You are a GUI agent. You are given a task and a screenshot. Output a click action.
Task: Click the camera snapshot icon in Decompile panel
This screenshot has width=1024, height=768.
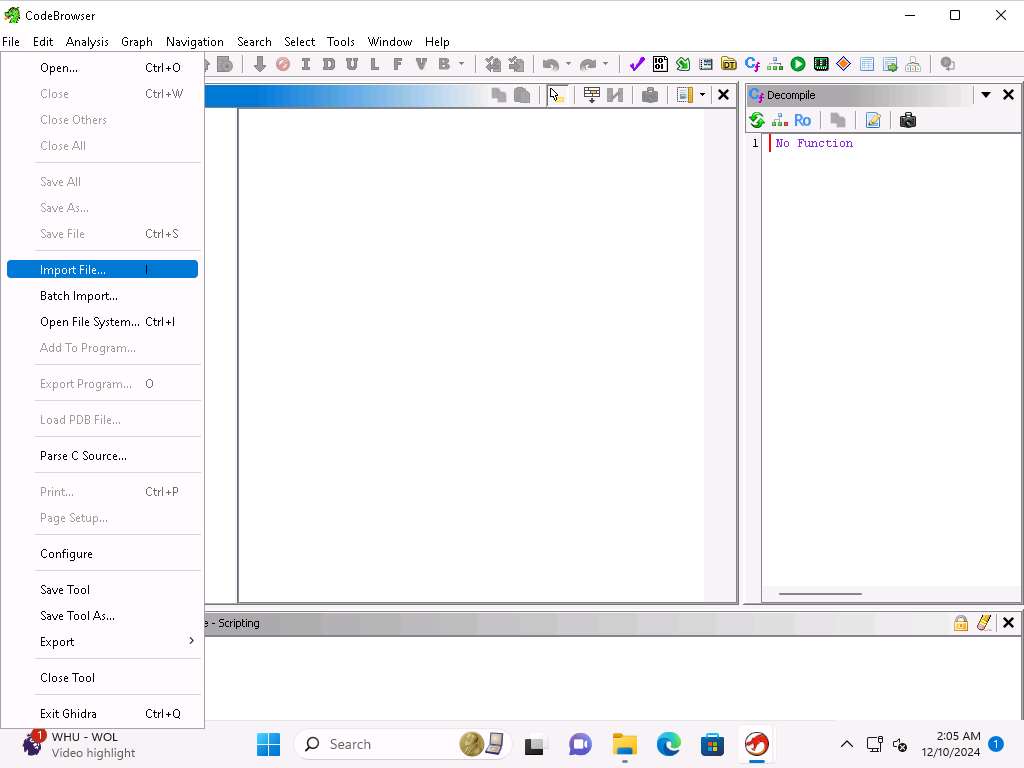(908, 120)
